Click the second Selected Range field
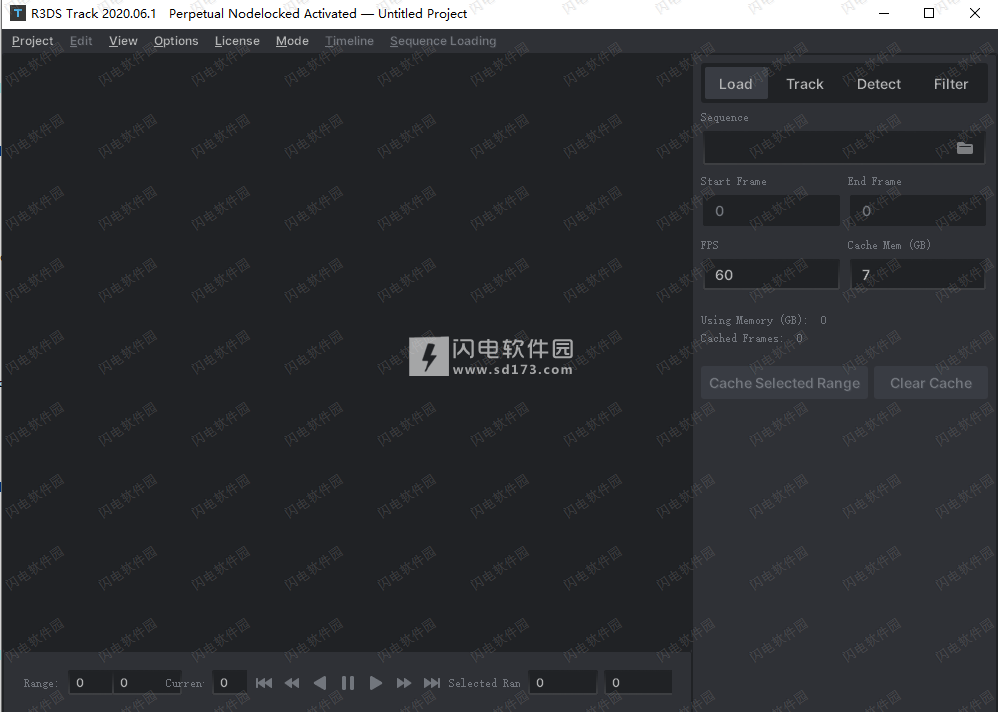 tap(638, 683)
